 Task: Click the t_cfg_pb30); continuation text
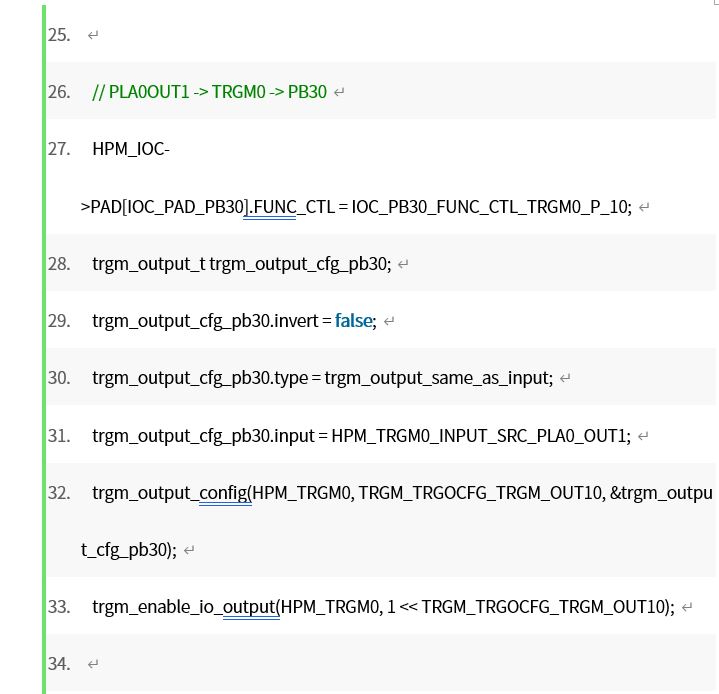pyautogui.click(x=129, y=550)
